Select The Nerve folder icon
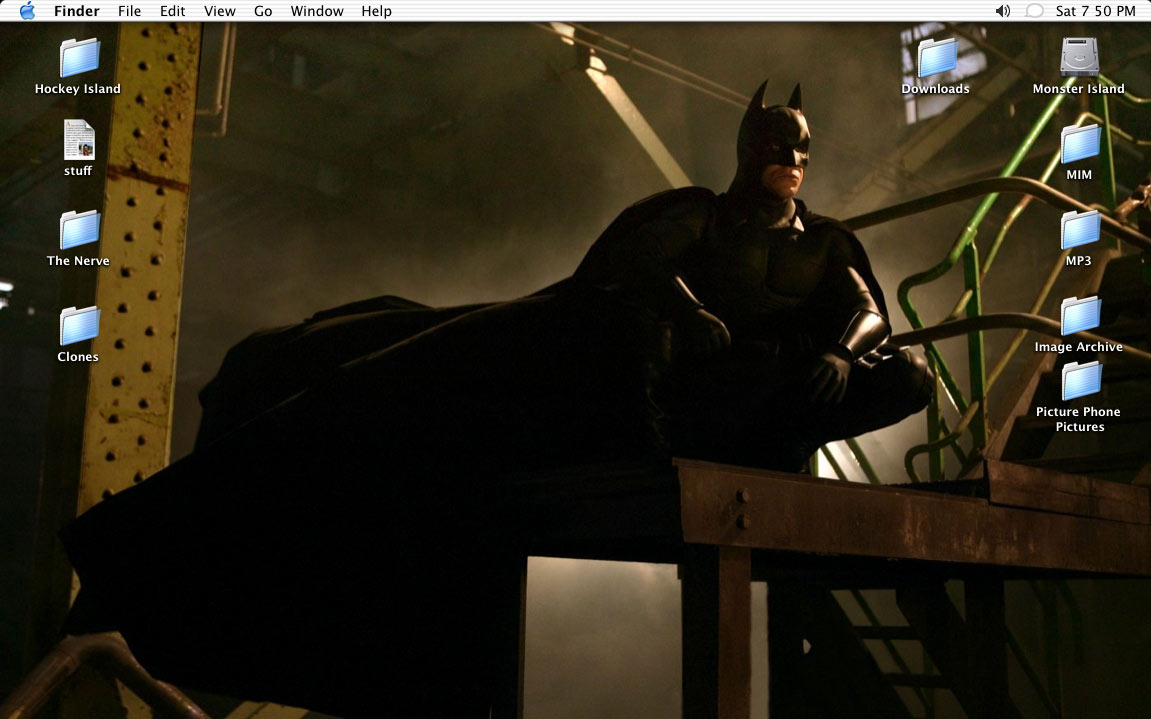1151x719 pixels. point(79,229)
